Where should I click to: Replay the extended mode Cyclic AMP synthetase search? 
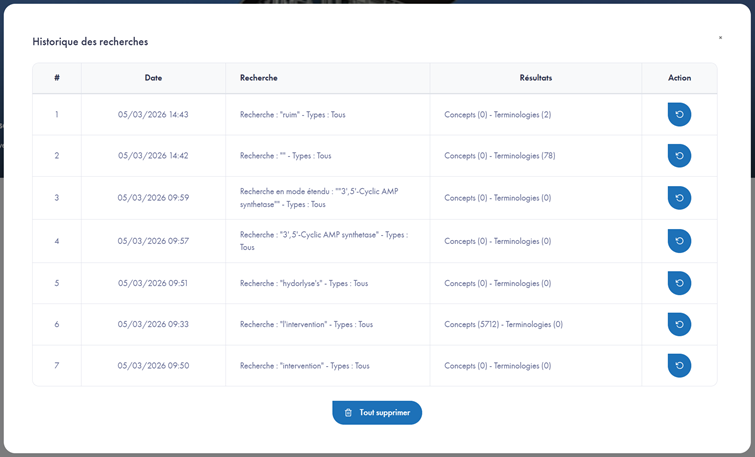pyautogui.click(x=679, y=198)
